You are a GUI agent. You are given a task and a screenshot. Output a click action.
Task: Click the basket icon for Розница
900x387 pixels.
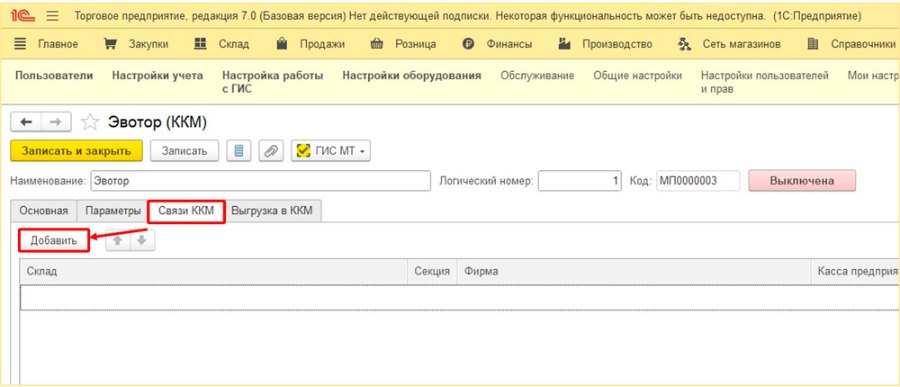click(x=377, y=44)
